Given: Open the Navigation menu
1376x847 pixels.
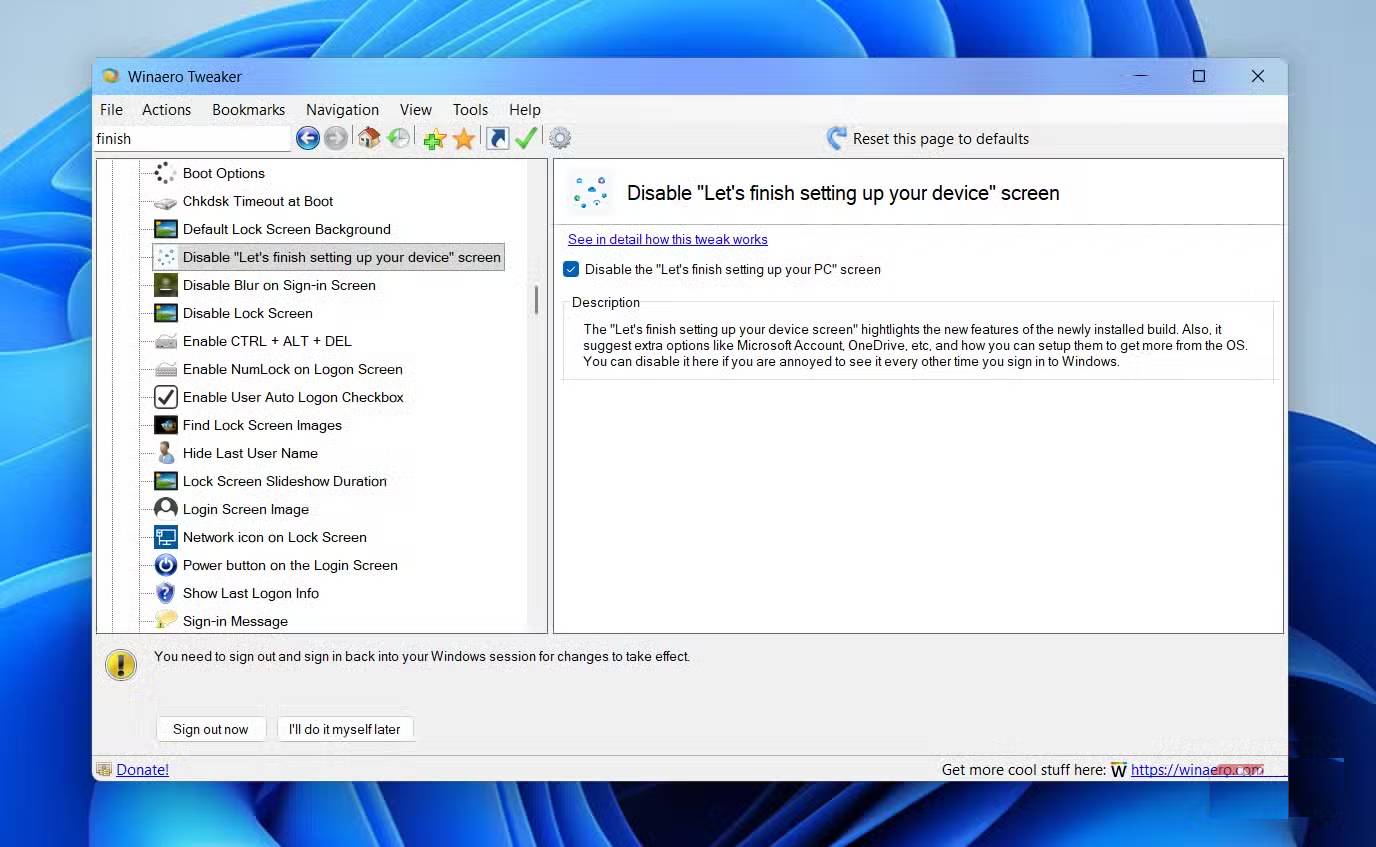Looking at the screenshot, I should pos(342,110).
